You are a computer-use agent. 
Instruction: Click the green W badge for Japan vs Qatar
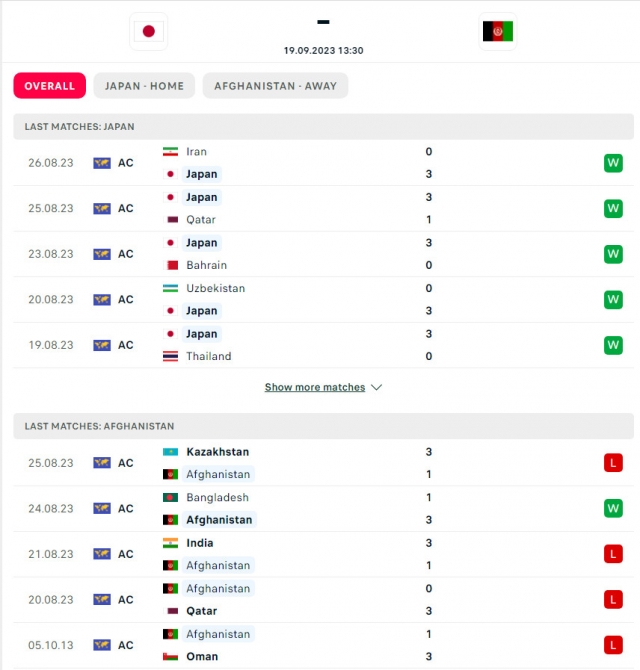click(x=613, y=209)
